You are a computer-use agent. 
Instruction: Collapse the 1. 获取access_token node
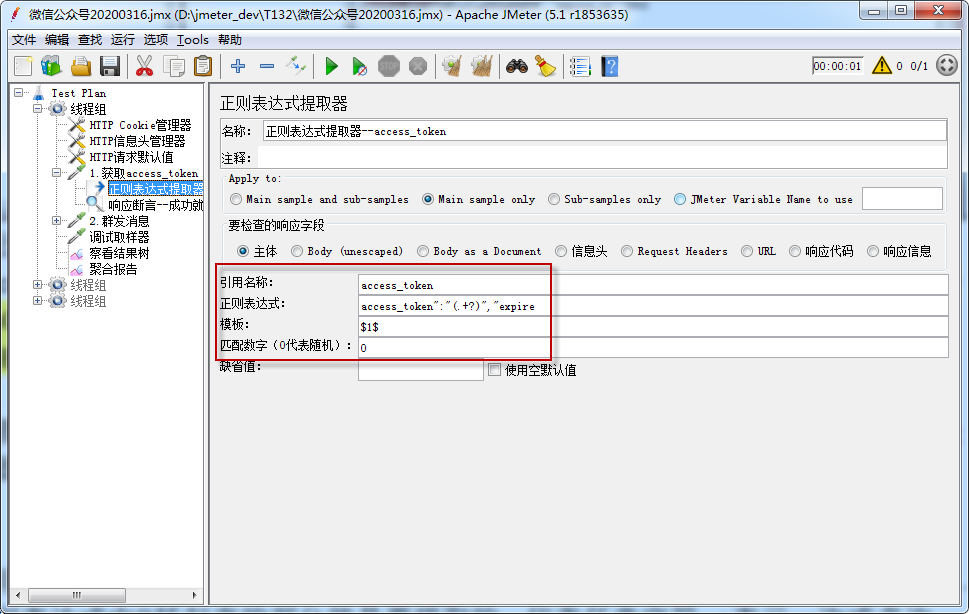click(57, 173)
